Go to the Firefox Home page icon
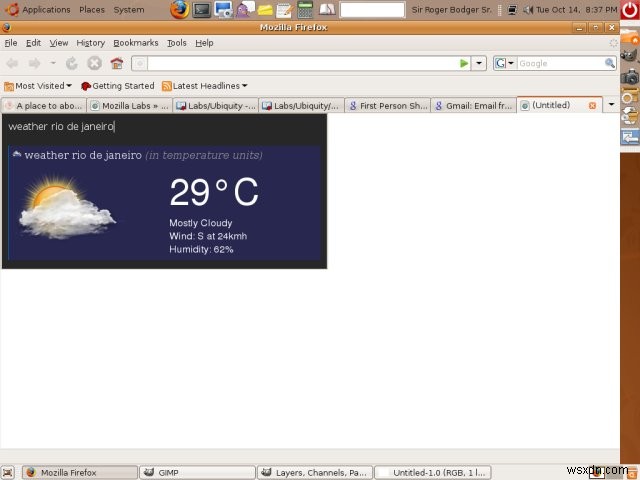Viewport: 640px width, 480px height. [117, 63]
